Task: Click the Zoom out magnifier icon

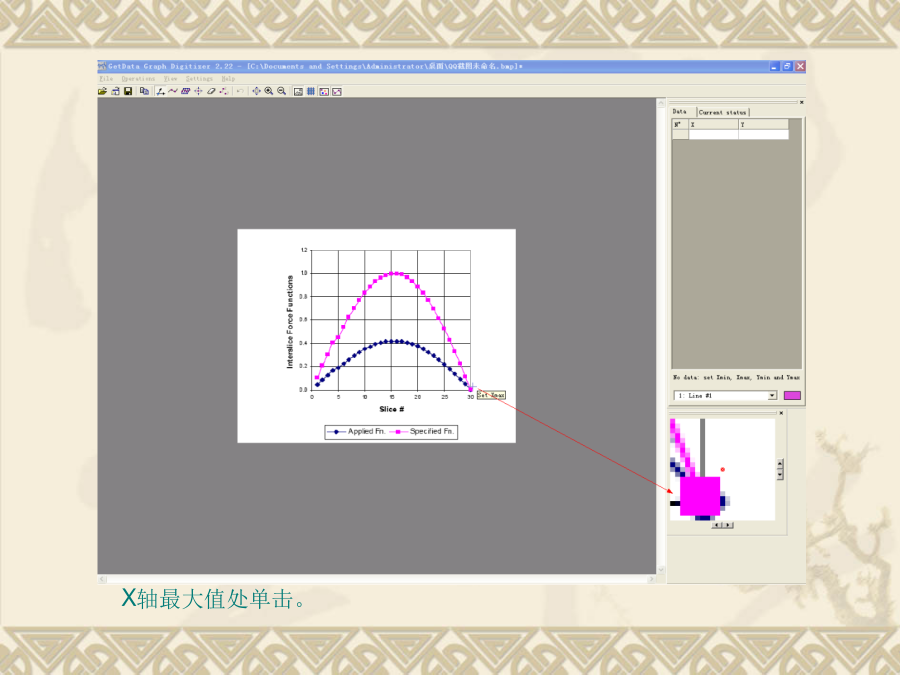Action: click(281, 91)
